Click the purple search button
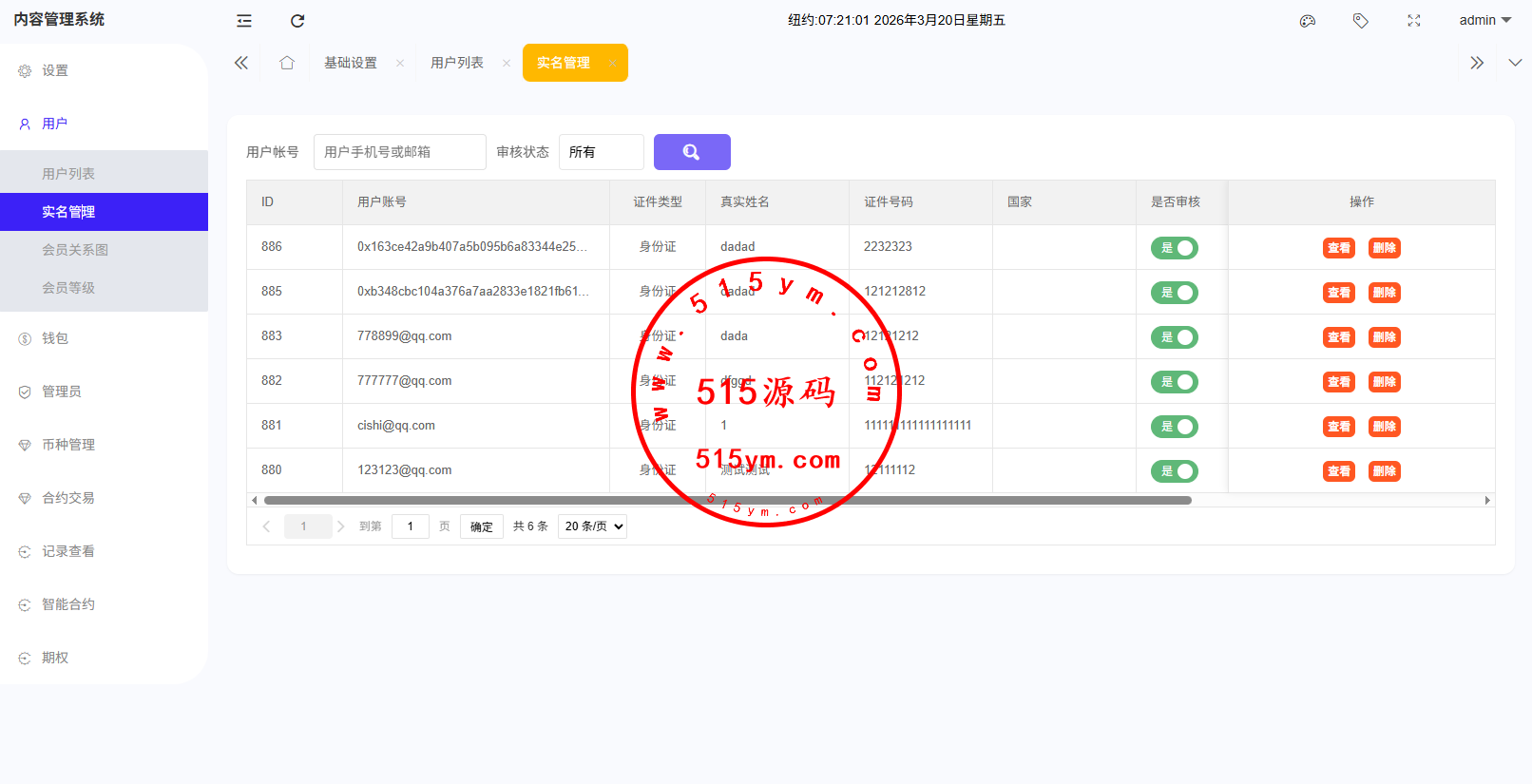The image size is (1532, 784). tap(692, 152)
